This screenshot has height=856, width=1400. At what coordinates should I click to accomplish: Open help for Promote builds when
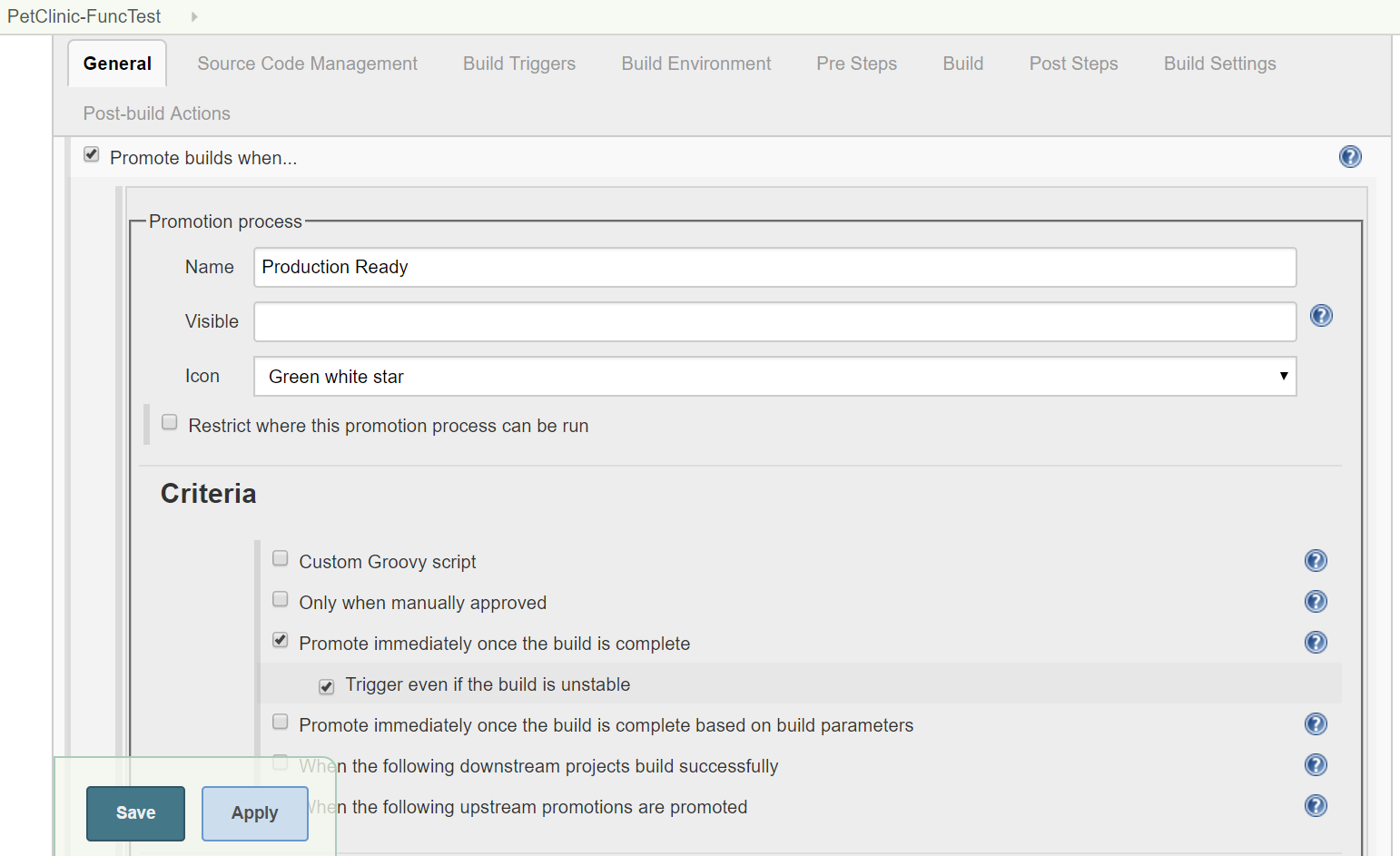[1350, 157]
